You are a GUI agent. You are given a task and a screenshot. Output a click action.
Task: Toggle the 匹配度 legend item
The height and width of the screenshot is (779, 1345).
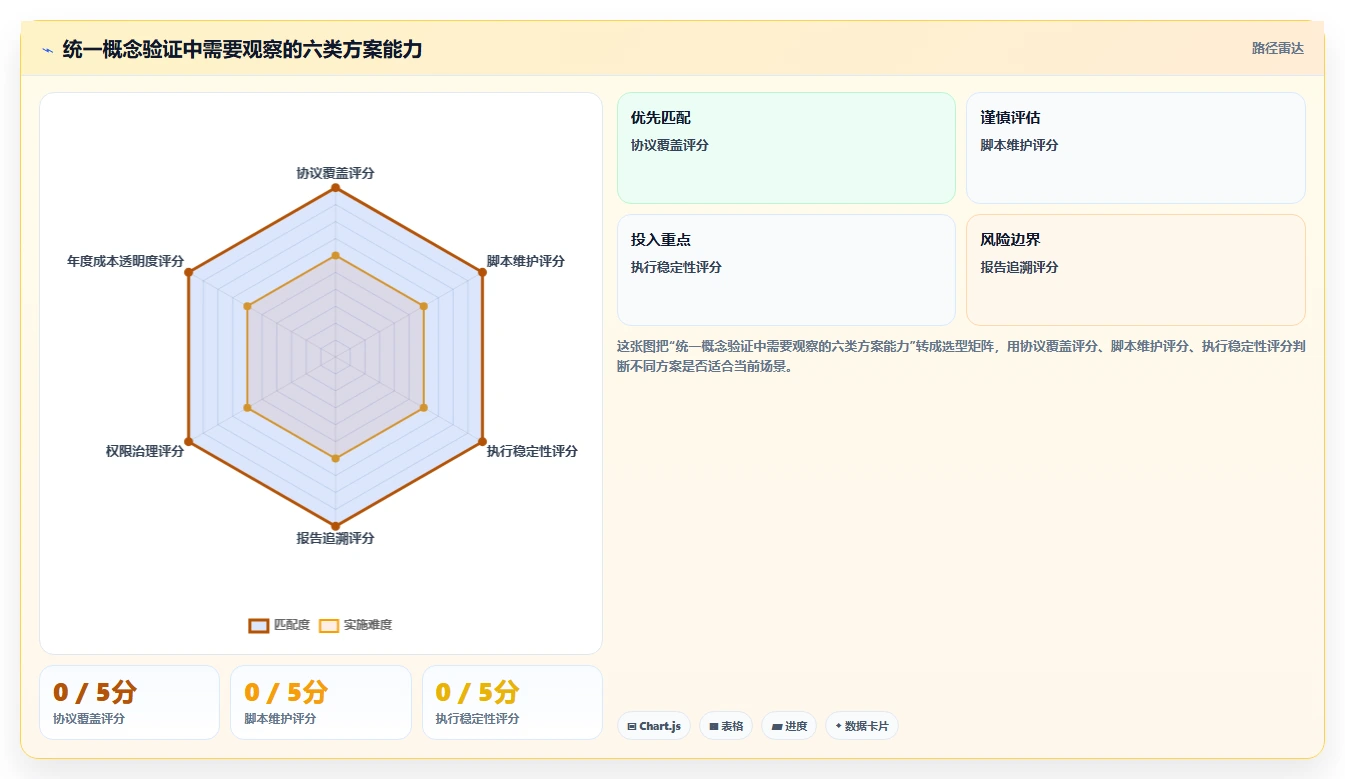tap(279, 625)
